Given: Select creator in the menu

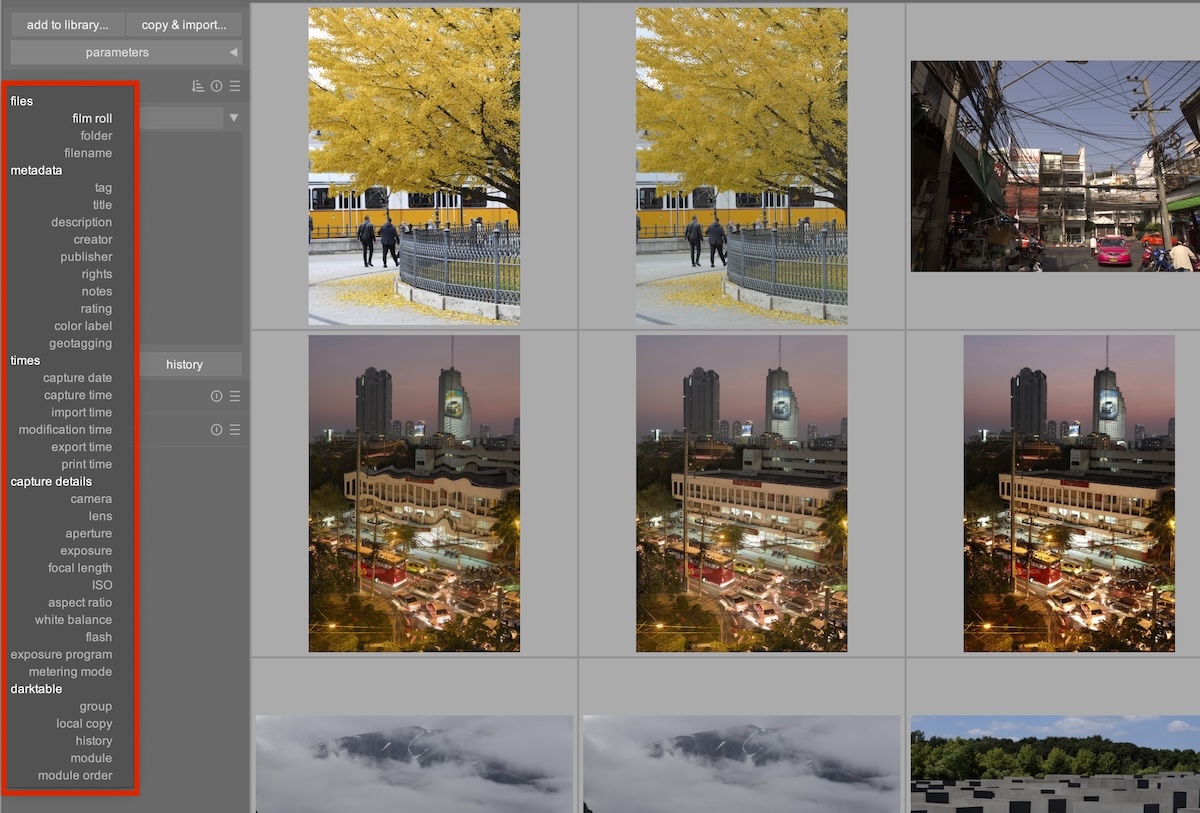Looking at the screenshot, I should click(93, 240).
